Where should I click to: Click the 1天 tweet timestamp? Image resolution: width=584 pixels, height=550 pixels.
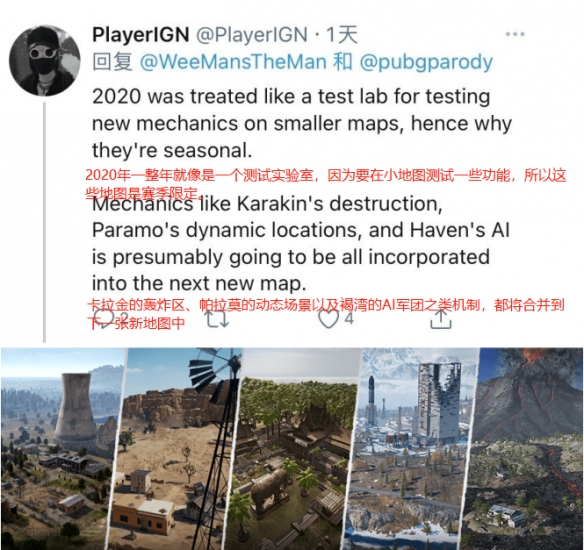pos(342,35)
